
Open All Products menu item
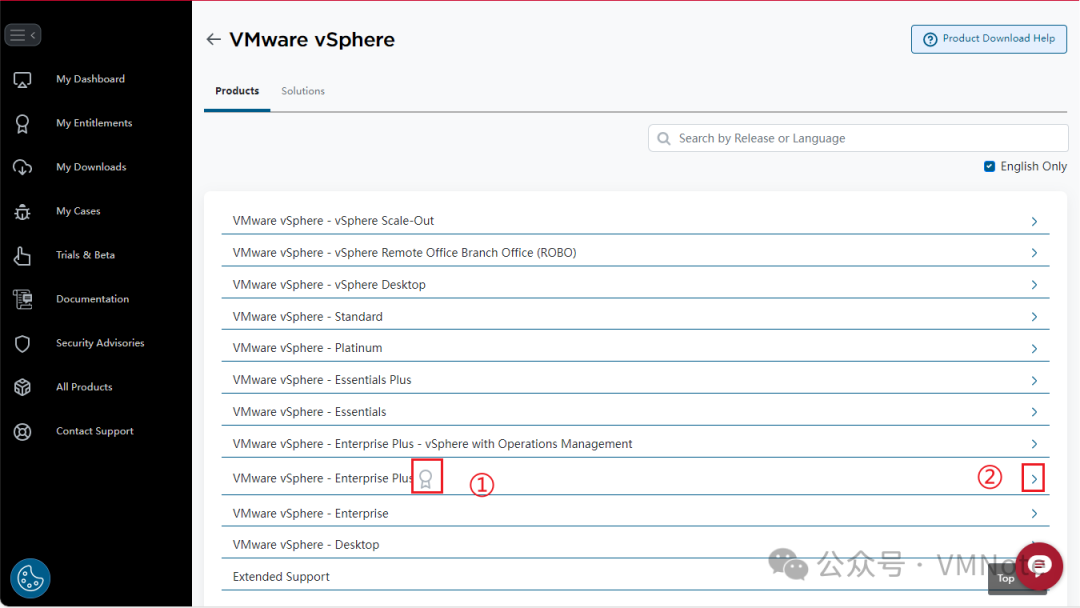pyautogui.click(x=84, y=387)
